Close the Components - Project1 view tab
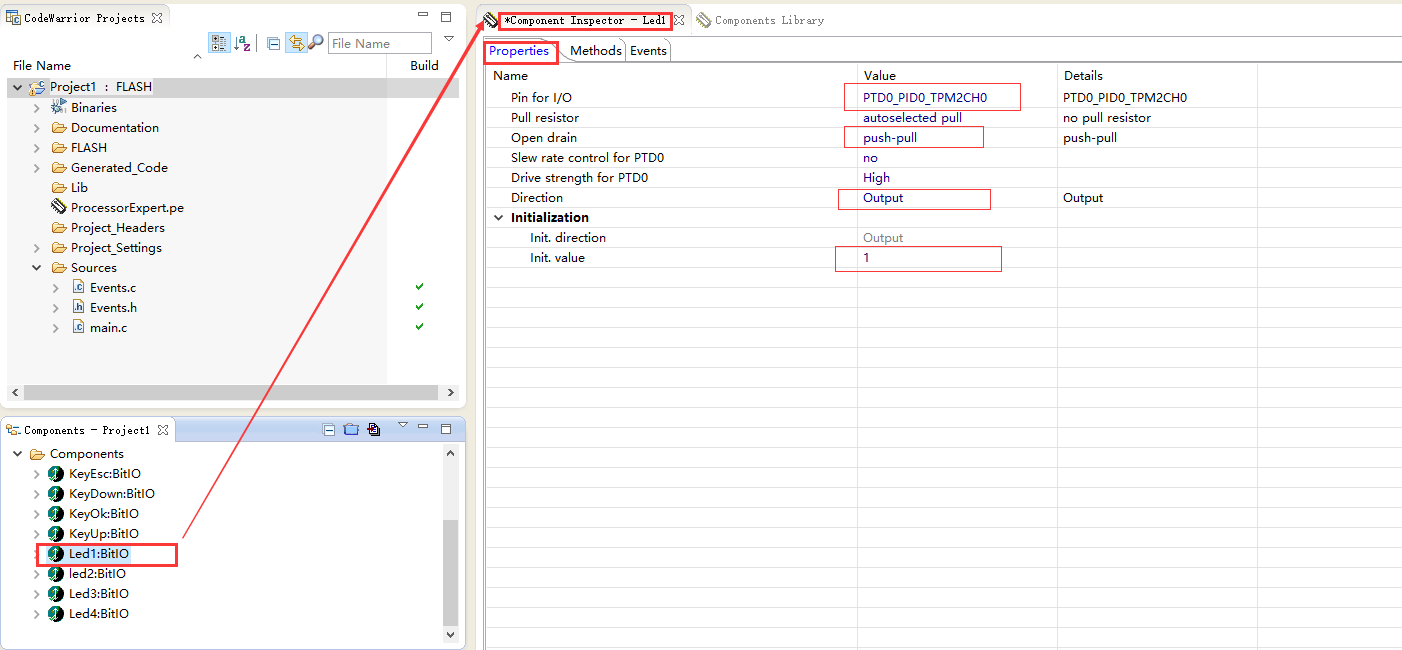The width and height of the screenshot is (1402, 650). click(163, 430)
